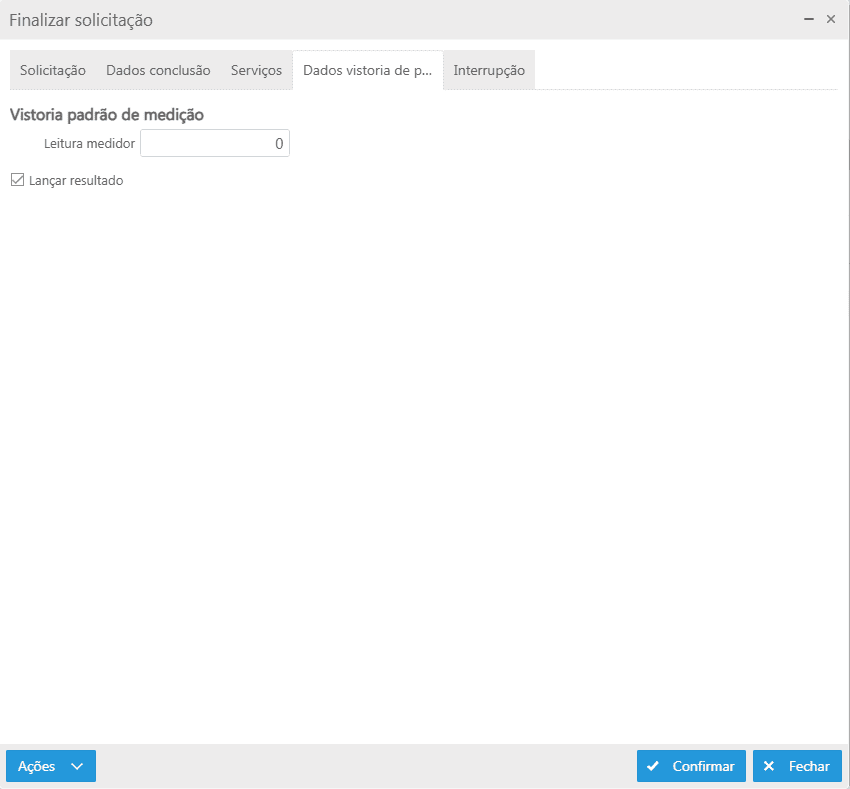This screenshot has width=850, height=789.
Task: Minimize the Finalizar solicitação dialog
Action: (809, 19)
